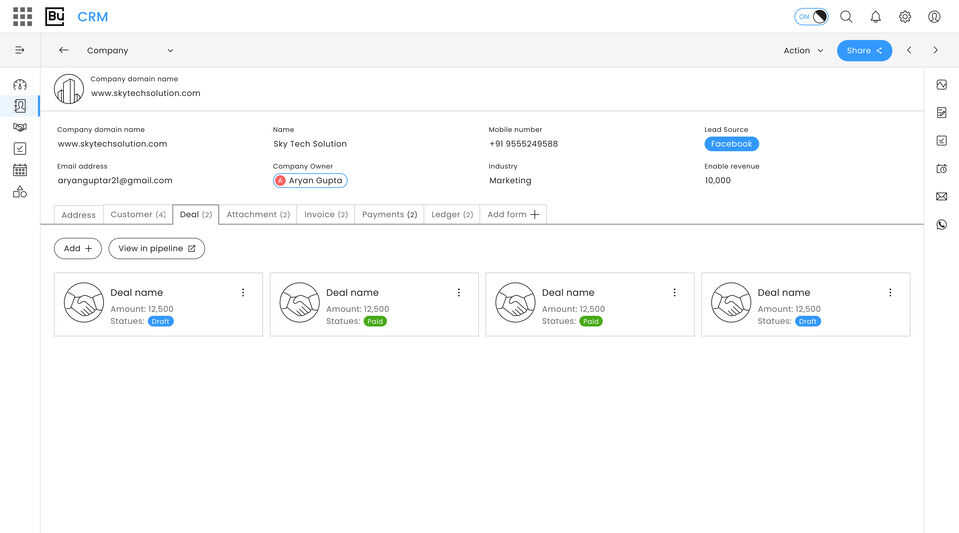Open notifications bell
Viewport: 959px width, 533px height.
[x=875, y=17]
